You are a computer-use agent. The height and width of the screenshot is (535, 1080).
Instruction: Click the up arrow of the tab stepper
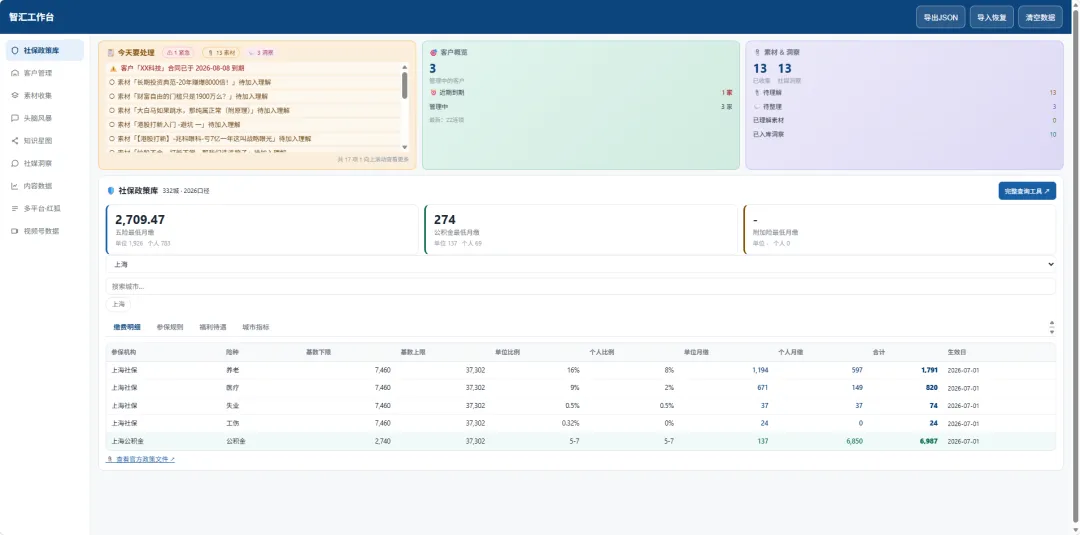point(1051,323)
